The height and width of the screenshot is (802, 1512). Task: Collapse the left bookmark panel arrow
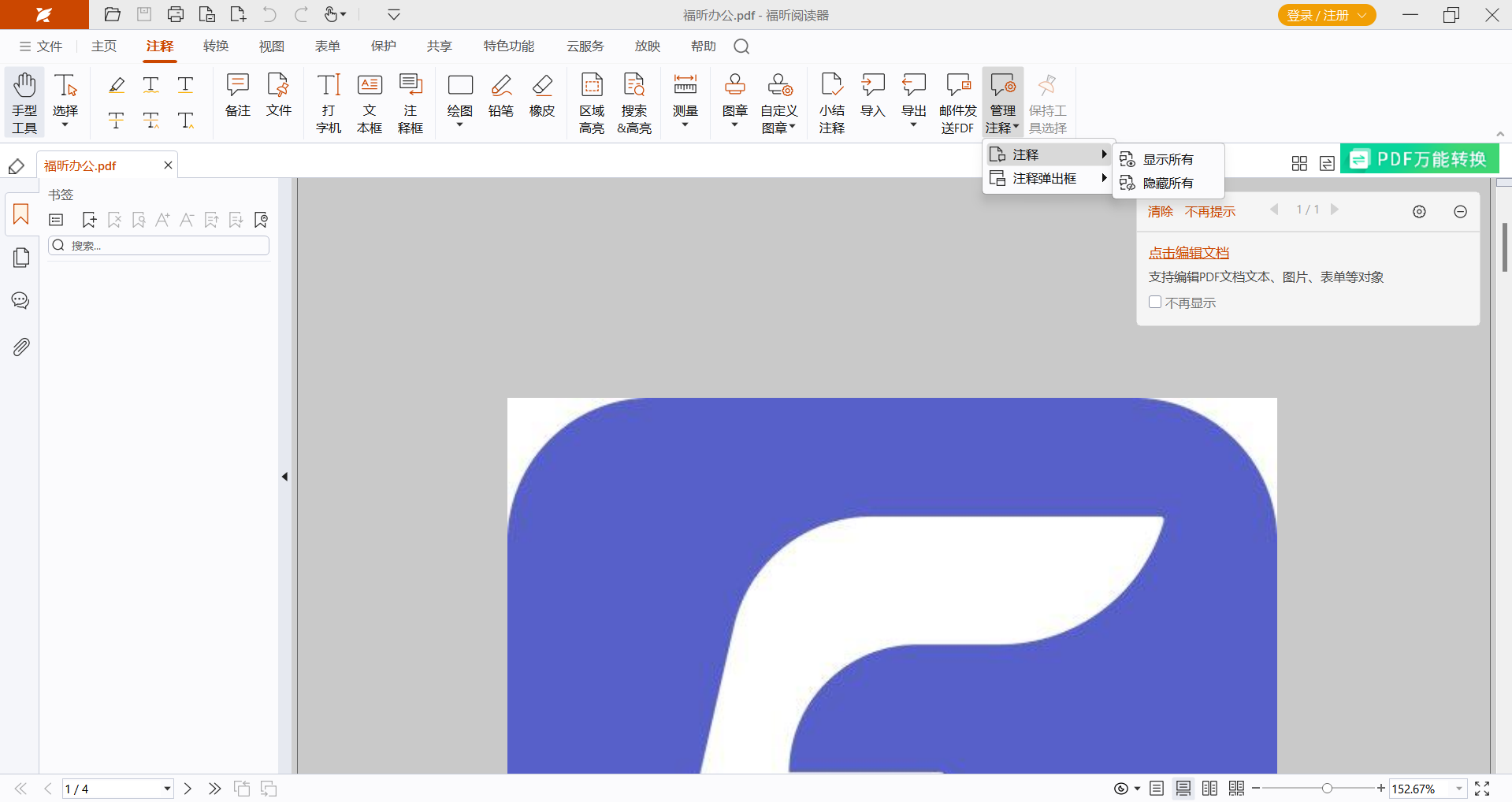(x=284, y=477)
